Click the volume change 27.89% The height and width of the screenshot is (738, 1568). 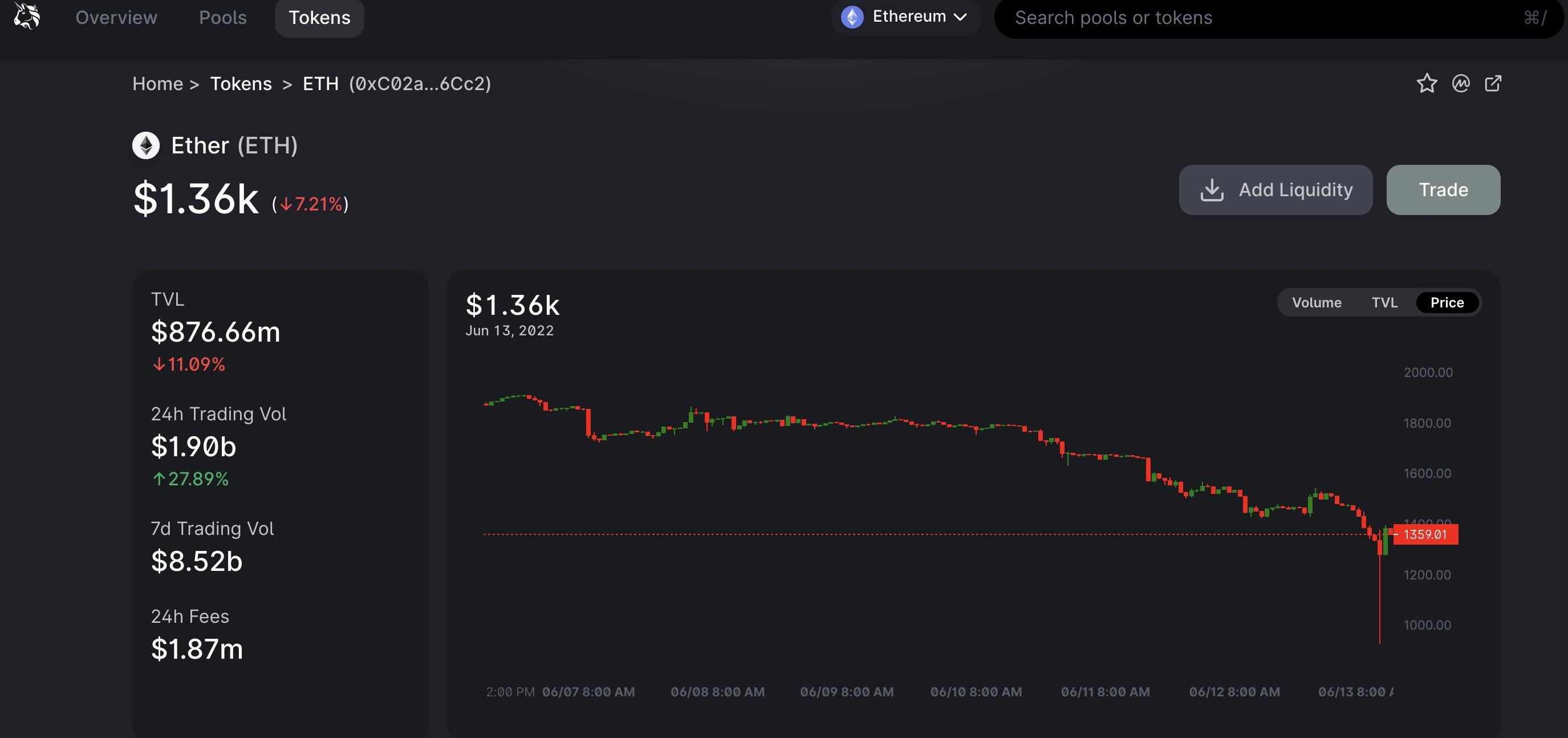point(190,479)
